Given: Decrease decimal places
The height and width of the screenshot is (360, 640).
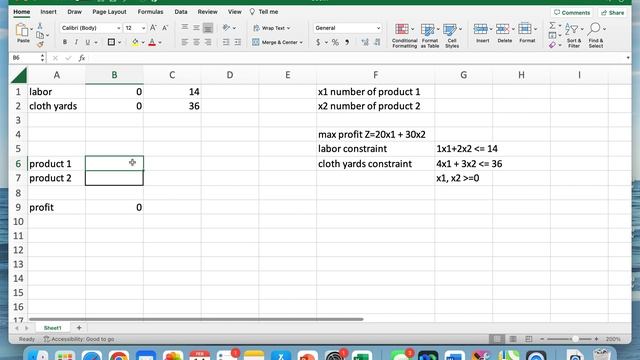Looking at the screenshot, I should coord(377,42).
